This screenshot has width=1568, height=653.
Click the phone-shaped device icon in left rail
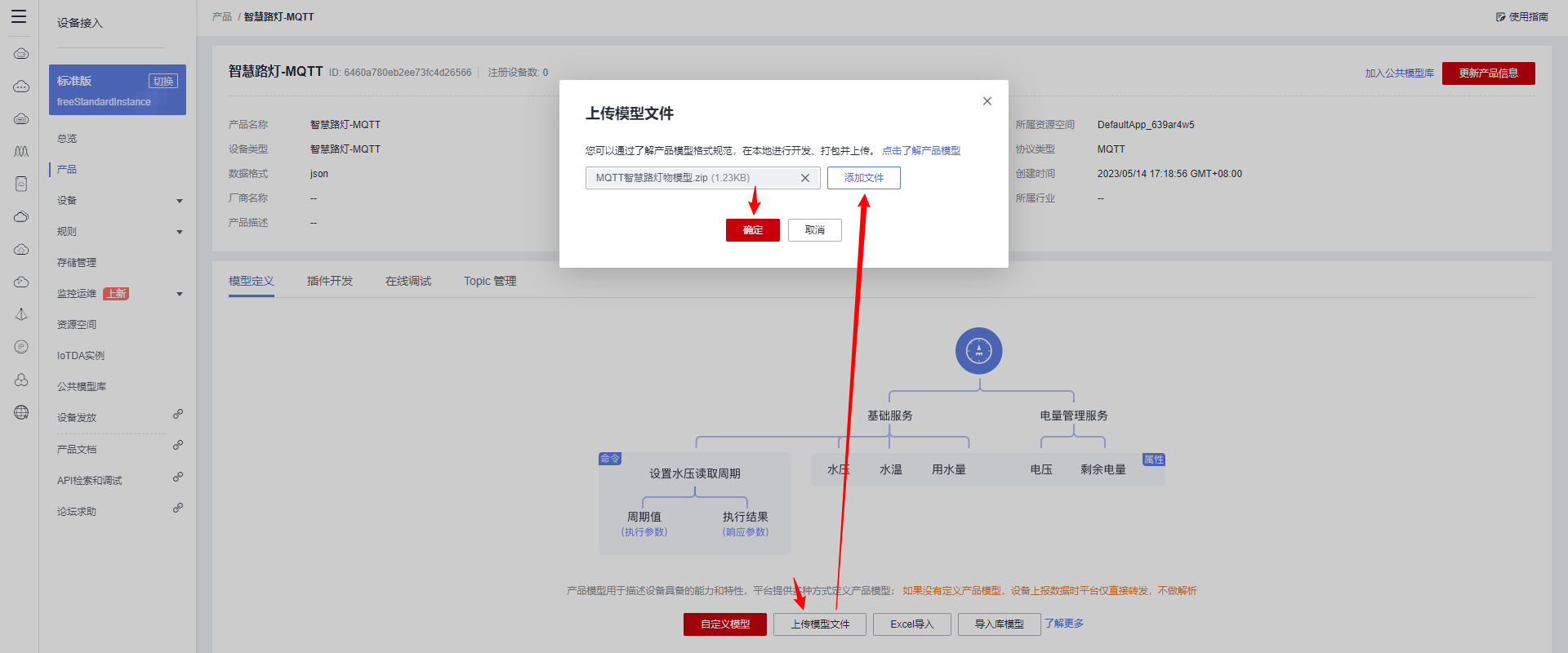[x=21, y=184]
